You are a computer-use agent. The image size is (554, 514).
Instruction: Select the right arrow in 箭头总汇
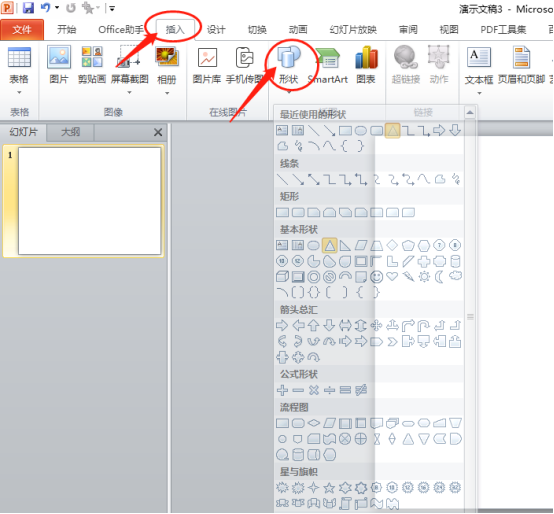(x=282, y=325)
